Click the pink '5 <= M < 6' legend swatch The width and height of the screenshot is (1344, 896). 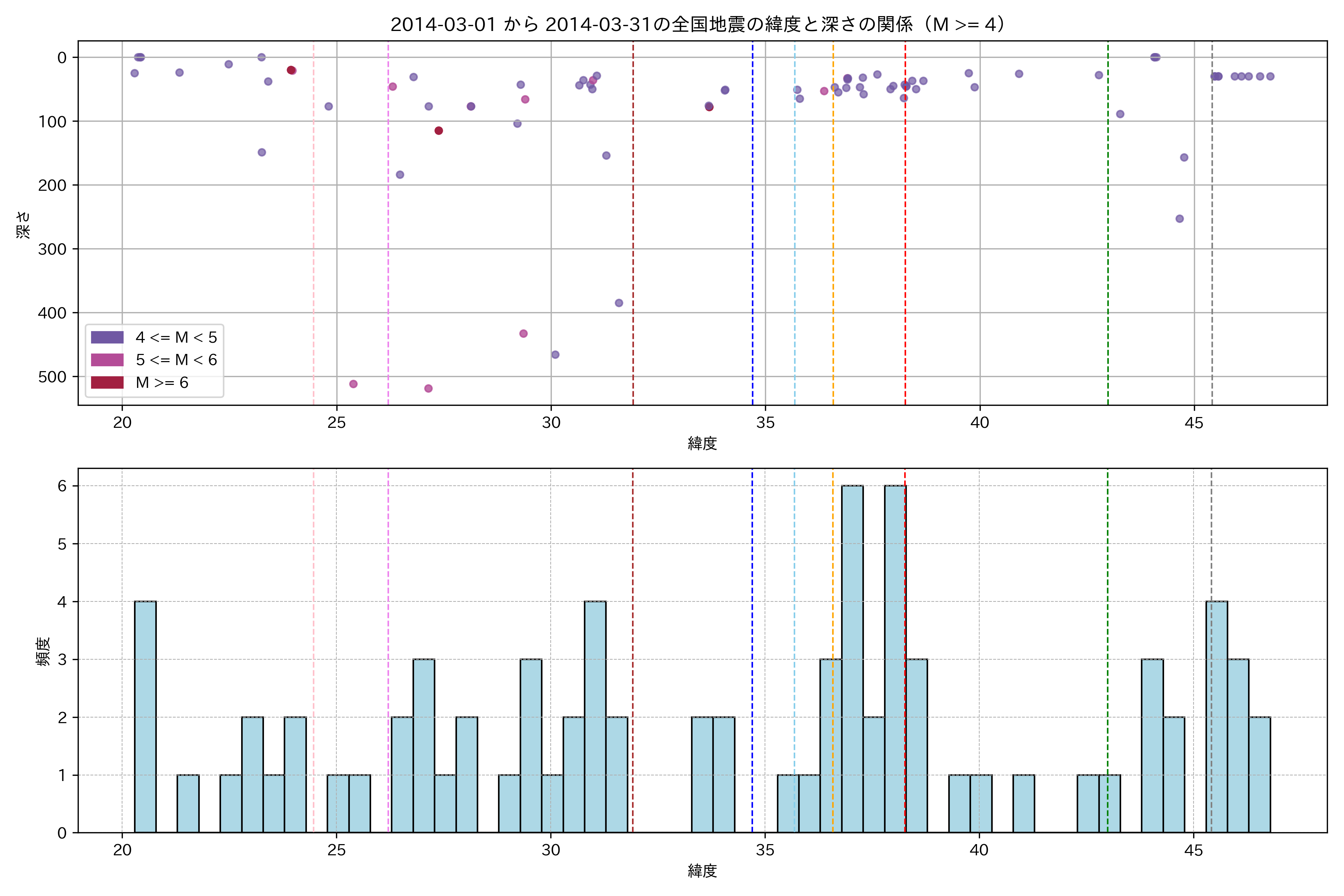[107, 360]
